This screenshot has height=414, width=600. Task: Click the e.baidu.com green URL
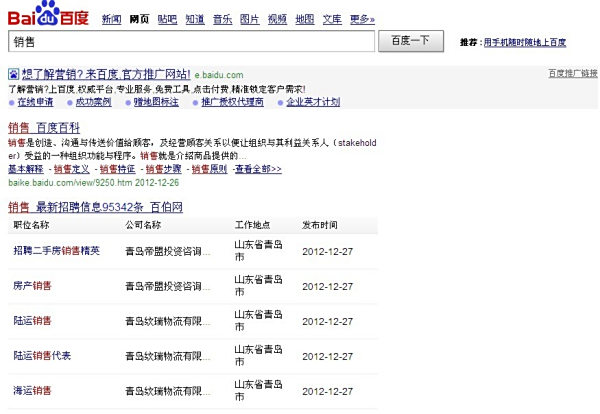pos(219,75)
